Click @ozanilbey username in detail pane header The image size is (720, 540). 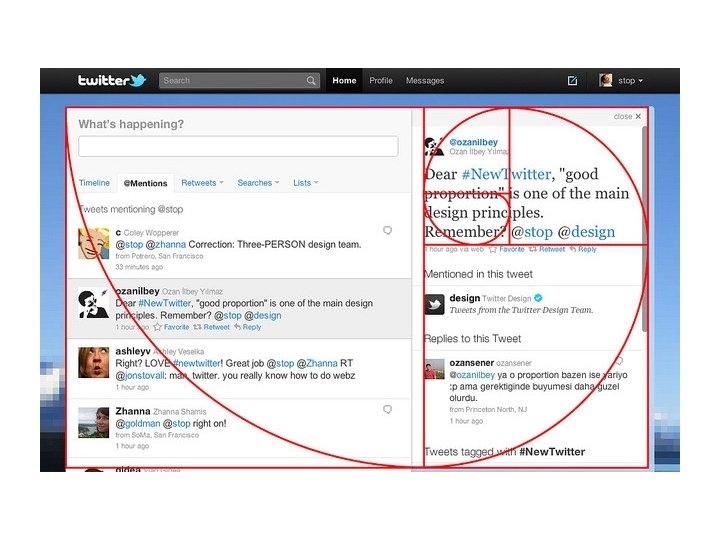(x=473, y=142)
